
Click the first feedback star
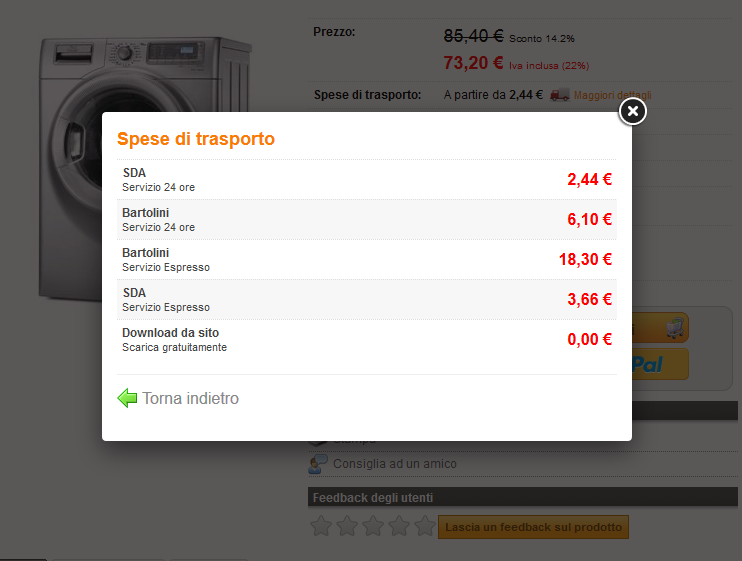[321, 526]
